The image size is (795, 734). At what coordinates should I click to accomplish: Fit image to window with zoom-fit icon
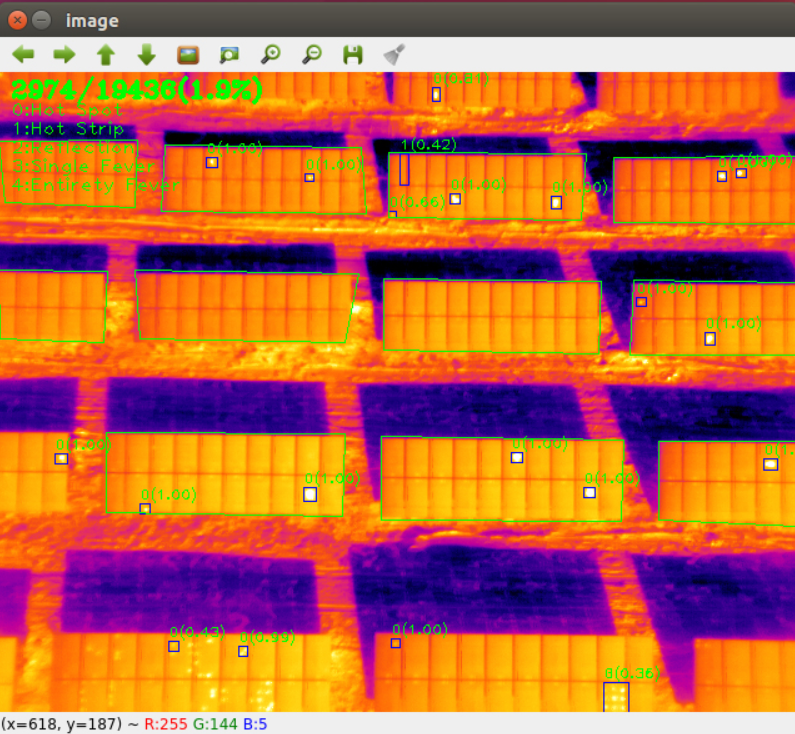pyautogui.click(x=229, y=54)
